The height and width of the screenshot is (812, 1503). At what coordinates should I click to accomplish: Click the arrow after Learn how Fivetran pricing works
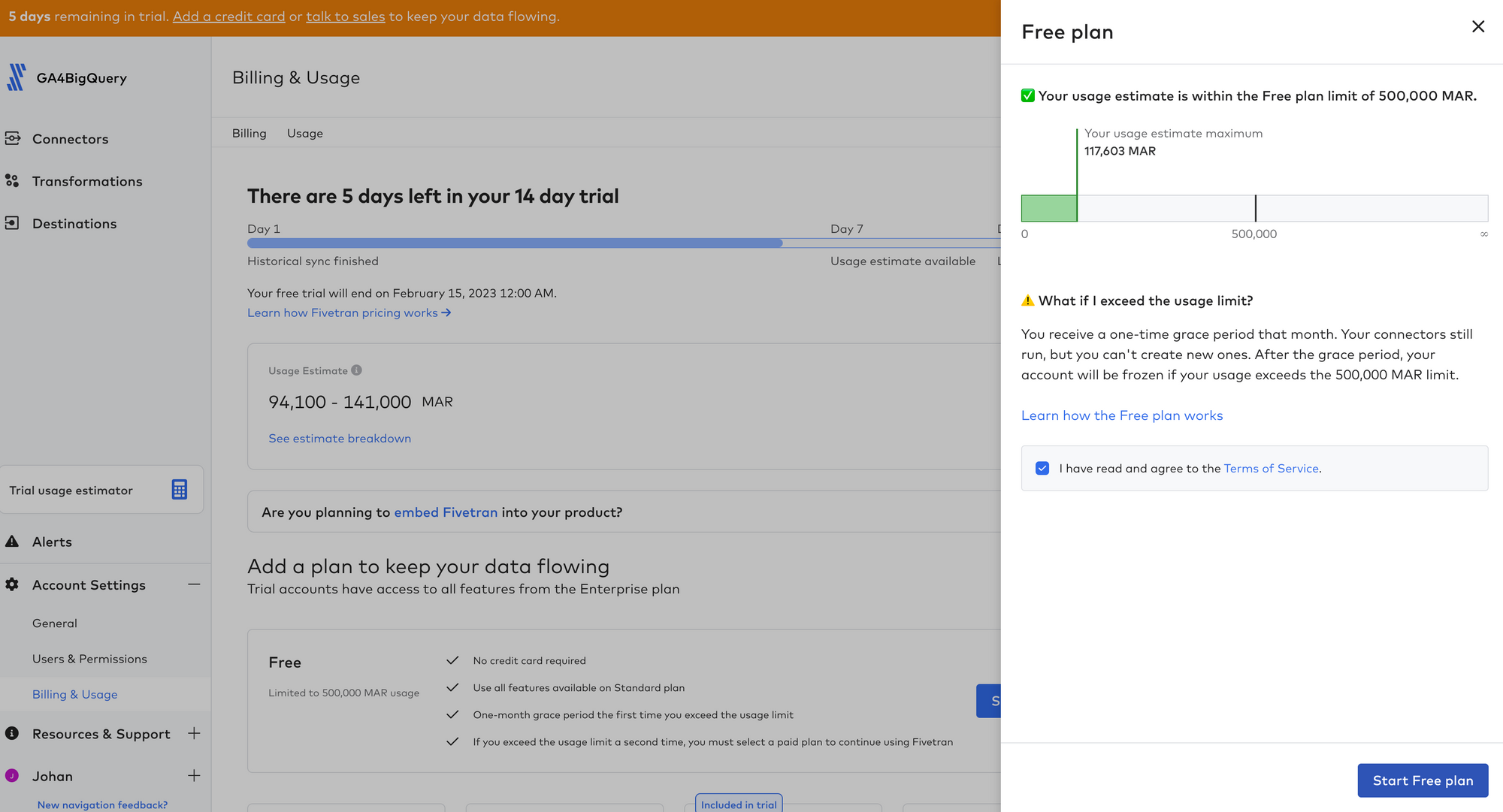pos(446,312)
